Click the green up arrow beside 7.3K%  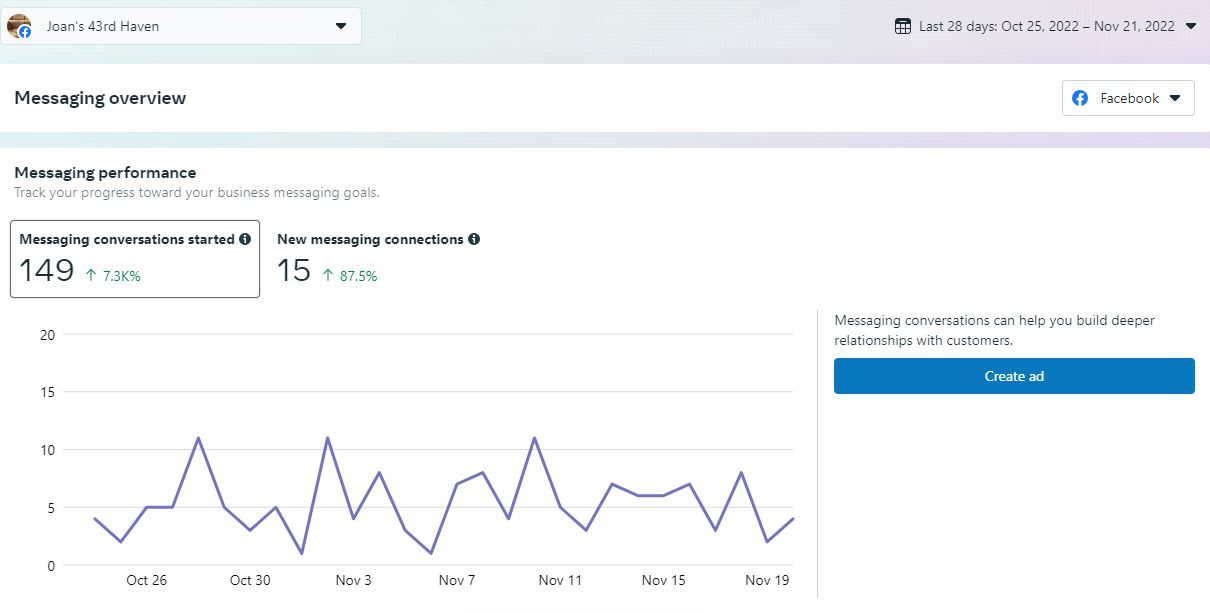point(91,275)
